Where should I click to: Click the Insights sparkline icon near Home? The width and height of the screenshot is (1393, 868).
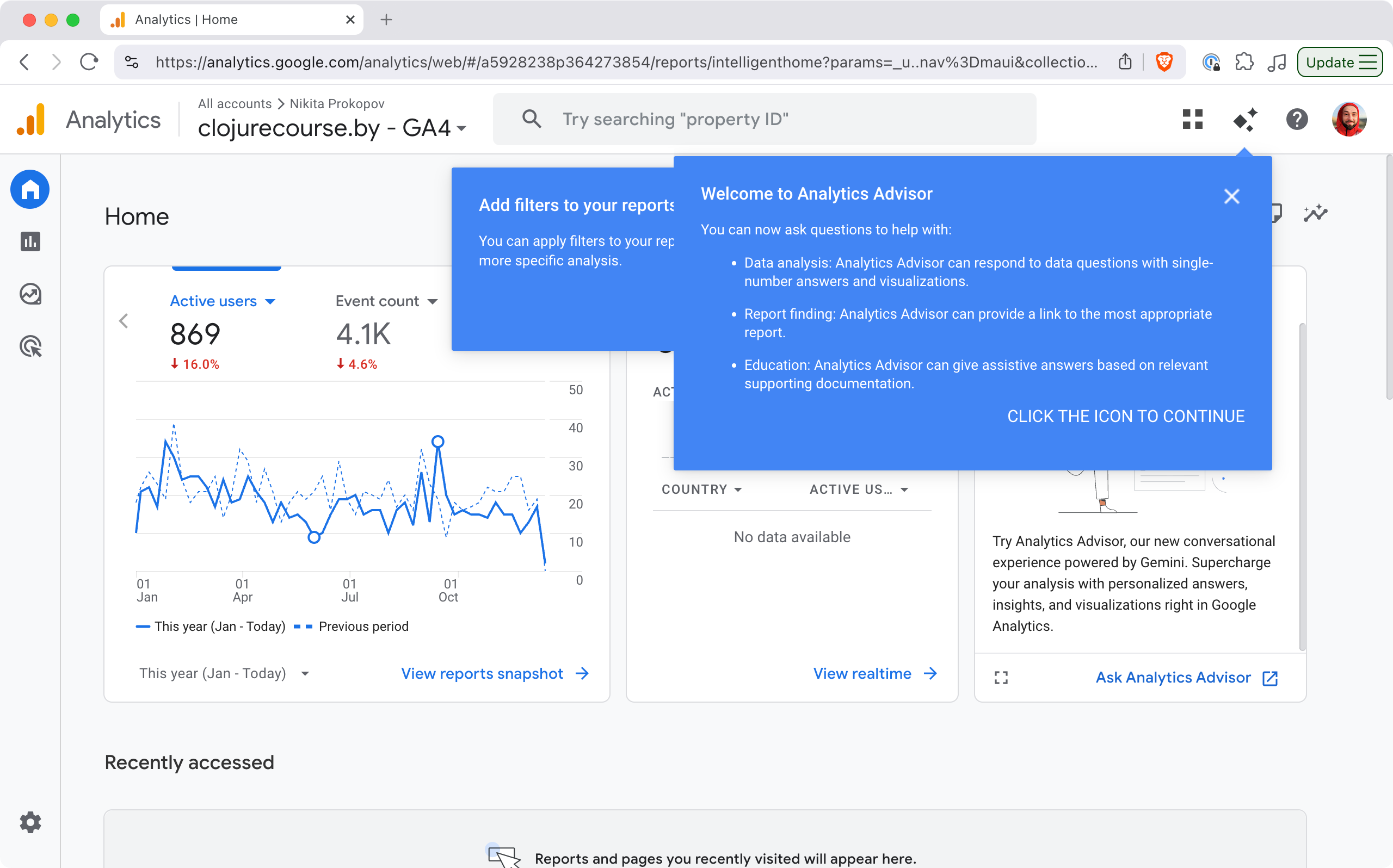pos(1315,214)
